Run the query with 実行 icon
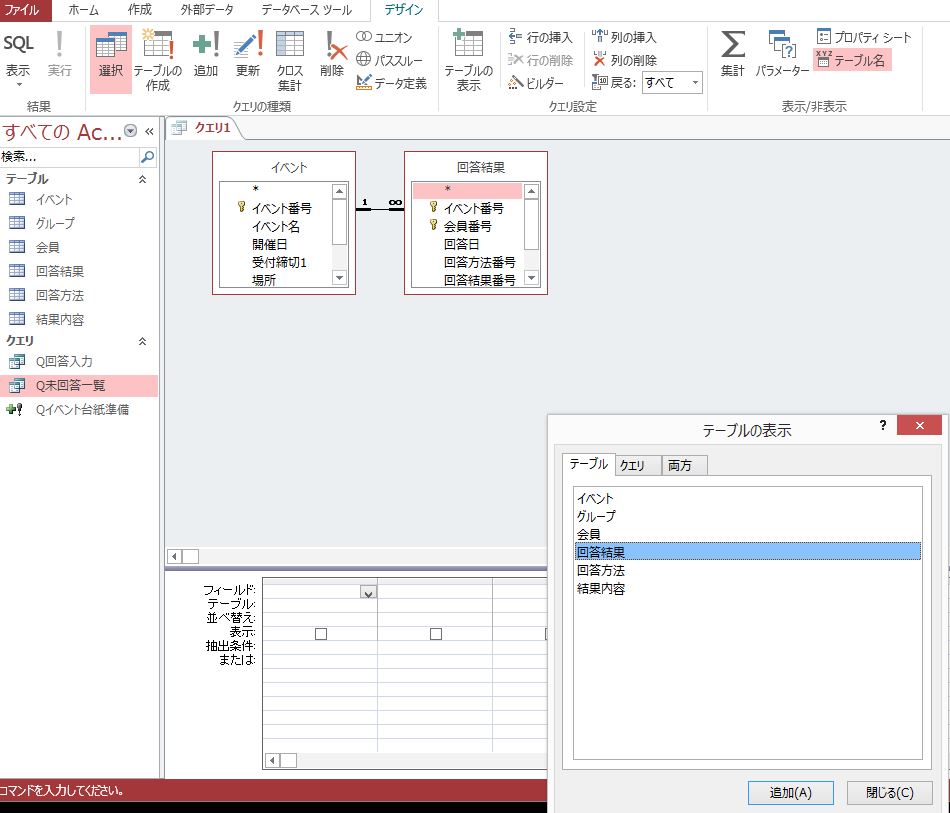Viewport: 950px width, 813px height. click(60, 55)
